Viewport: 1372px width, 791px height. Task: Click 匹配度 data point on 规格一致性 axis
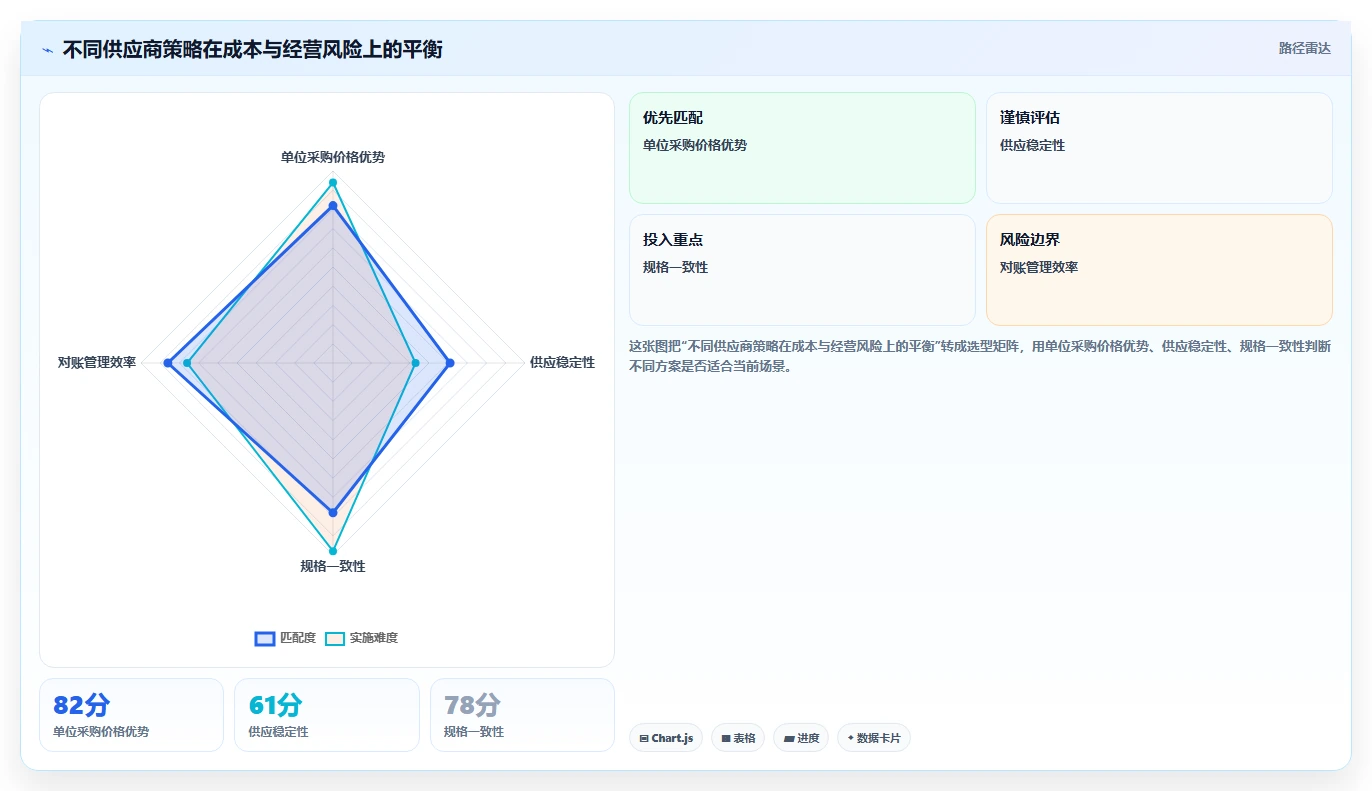[x=333, y=512]
